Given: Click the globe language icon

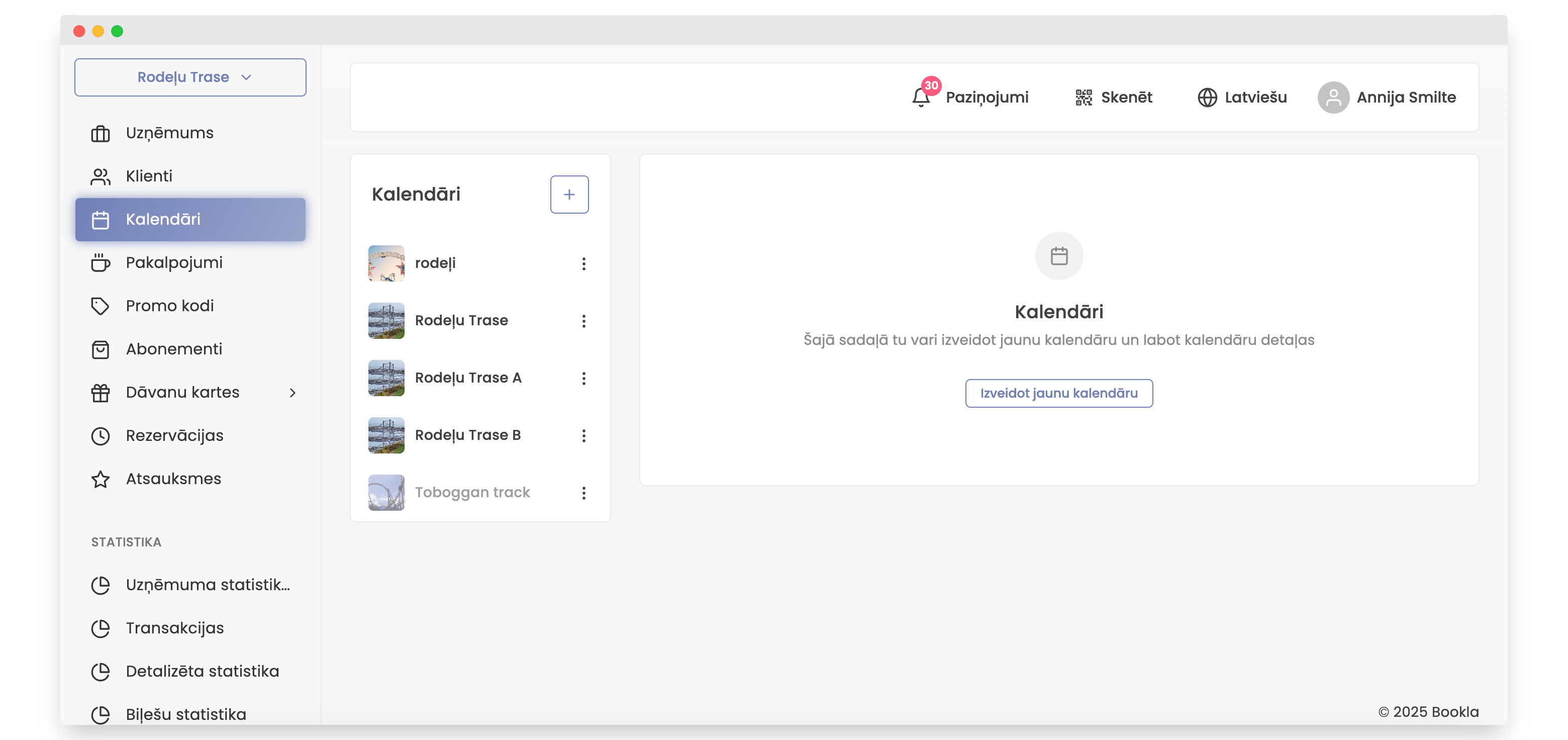Looking at the screenshot, I should (1207, 98).
